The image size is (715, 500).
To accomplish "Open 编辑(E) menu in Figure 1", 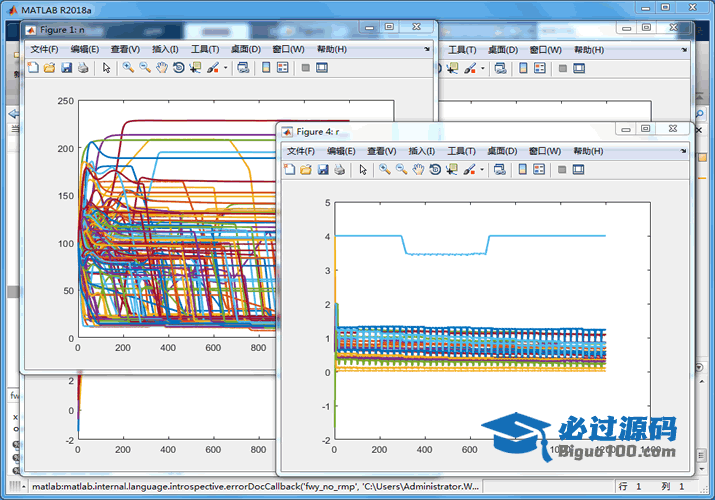I will click(x=85, y=49).
